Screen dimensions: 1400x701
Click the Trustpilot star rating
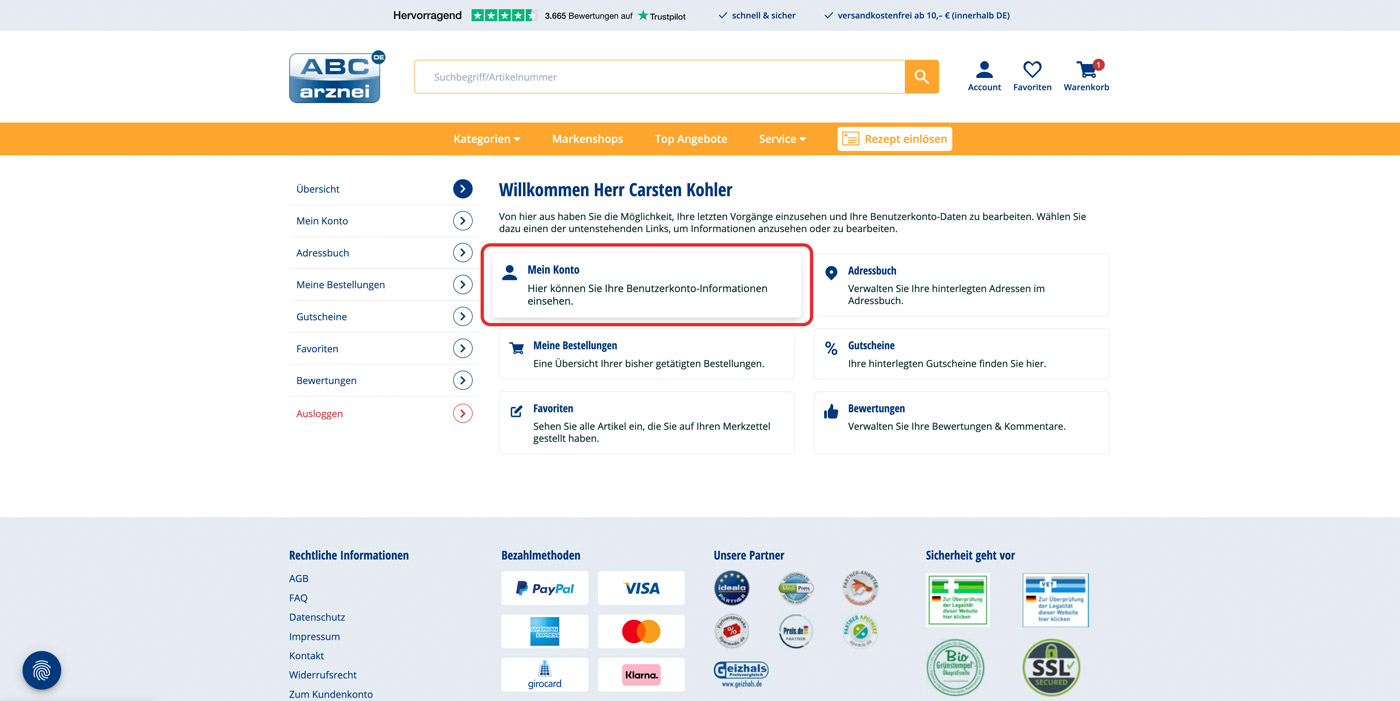point(504,16)
